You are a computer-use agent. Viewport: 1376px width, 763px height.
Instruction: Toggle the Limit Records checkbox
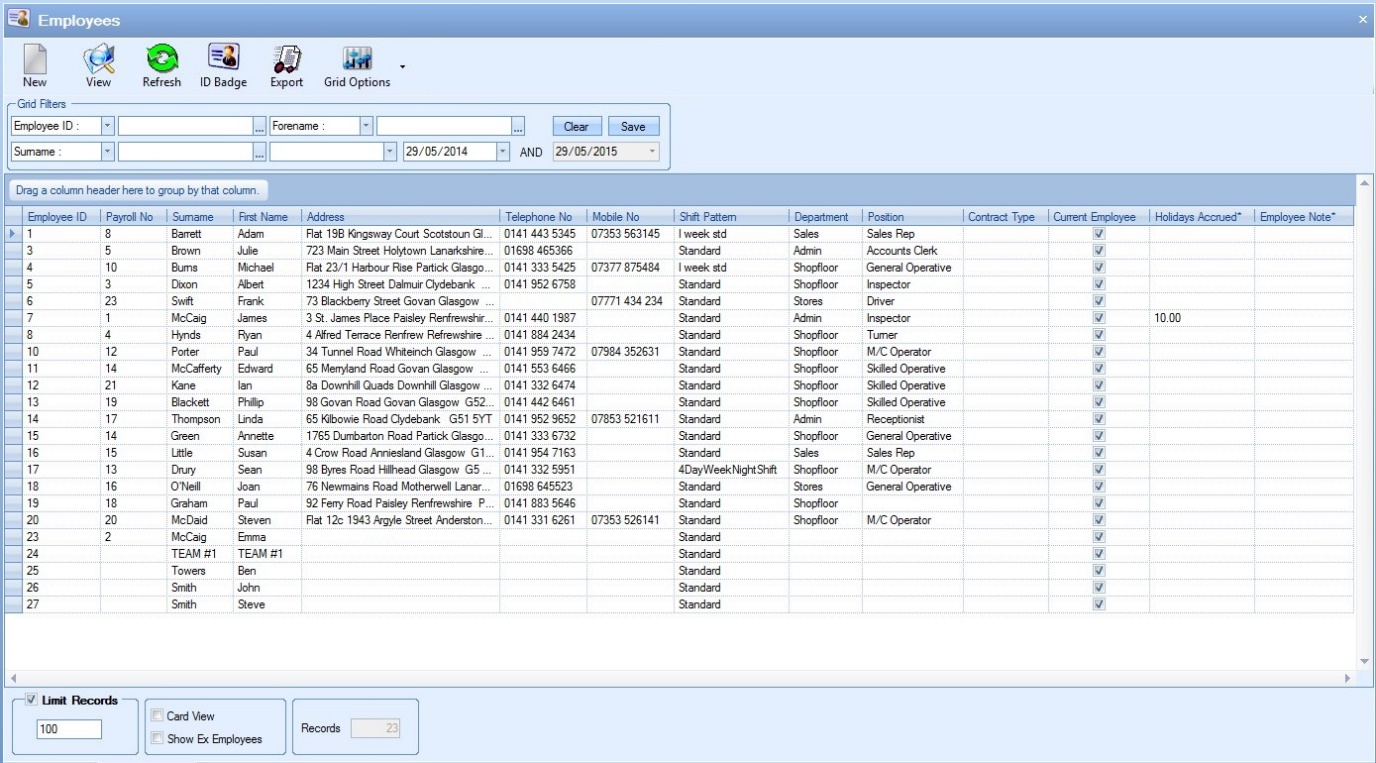tap(32, 701)
